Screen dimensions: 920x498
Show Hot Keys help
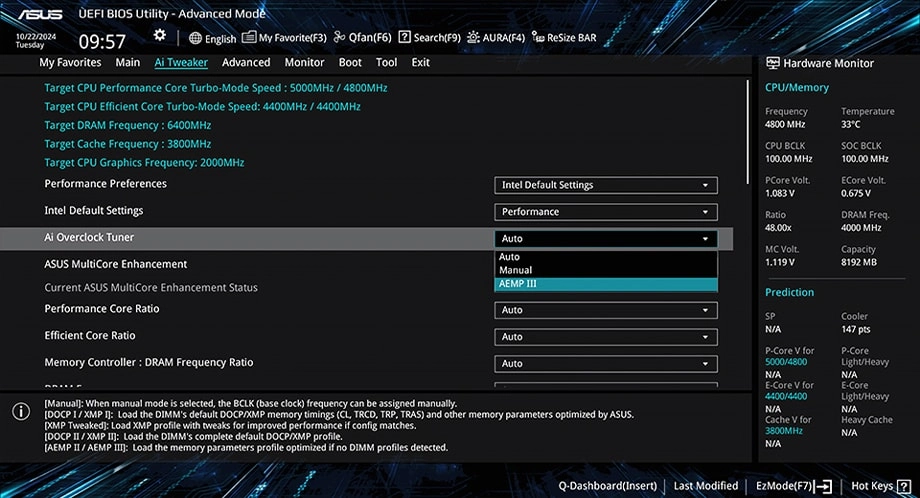pyautogui.click(x=880, y=486)
